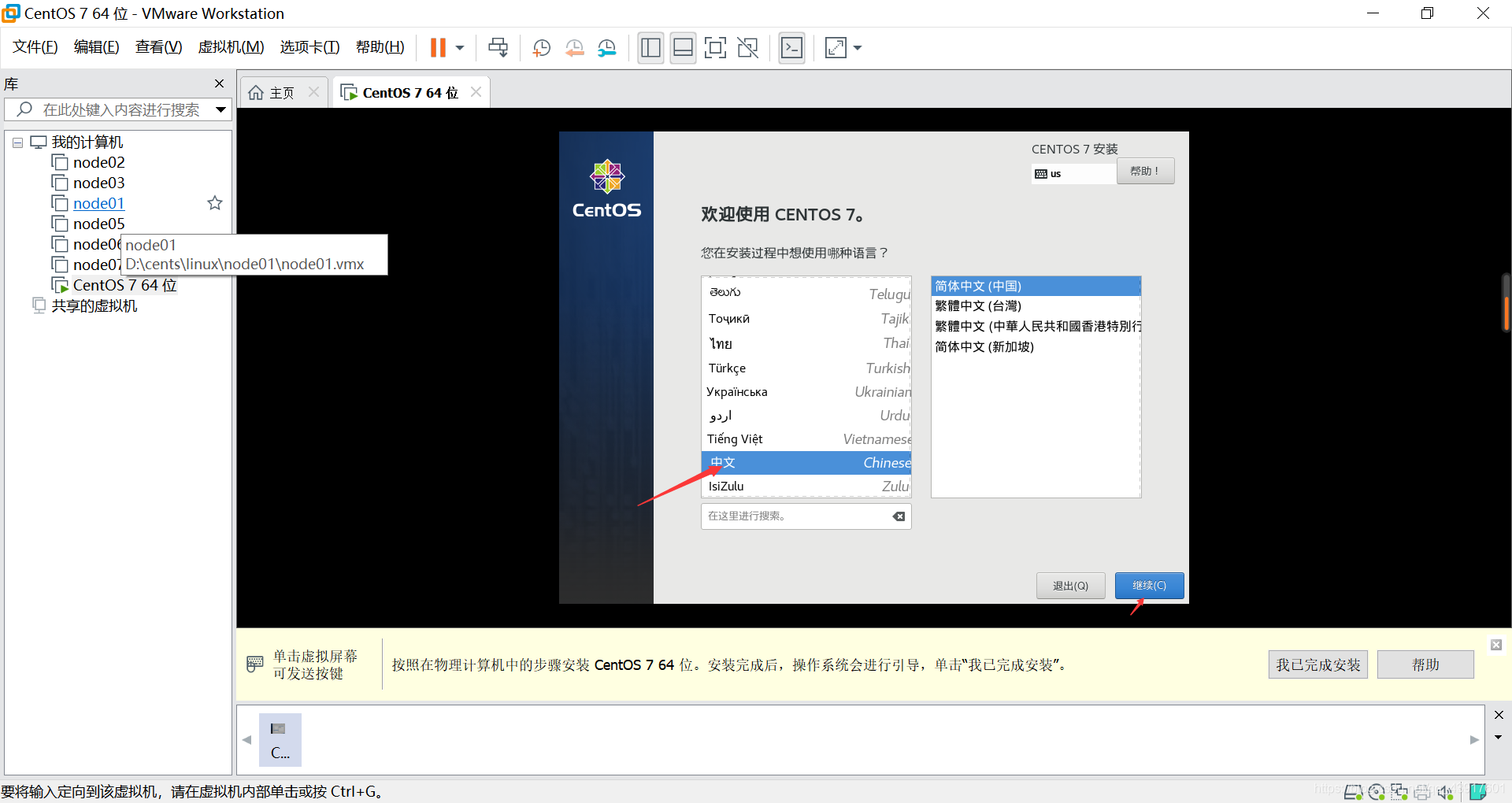Viewport: 1512px width, 803px height.
Task: Click the 帮助 button in the install hint bar
Action: coord(1425,664)
